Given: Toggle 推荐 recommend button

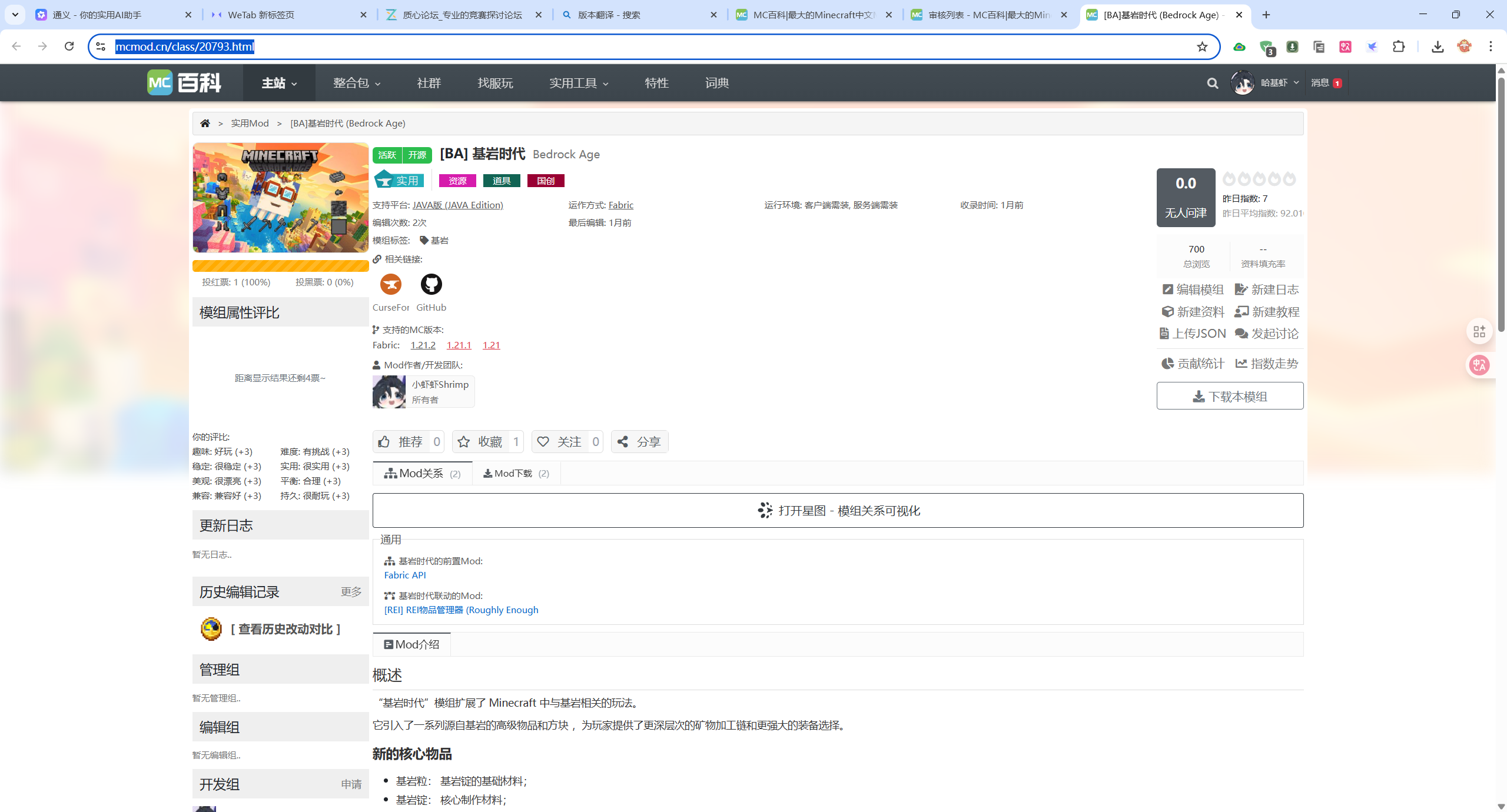Looking at the screenshot, I should pos(408,442).
